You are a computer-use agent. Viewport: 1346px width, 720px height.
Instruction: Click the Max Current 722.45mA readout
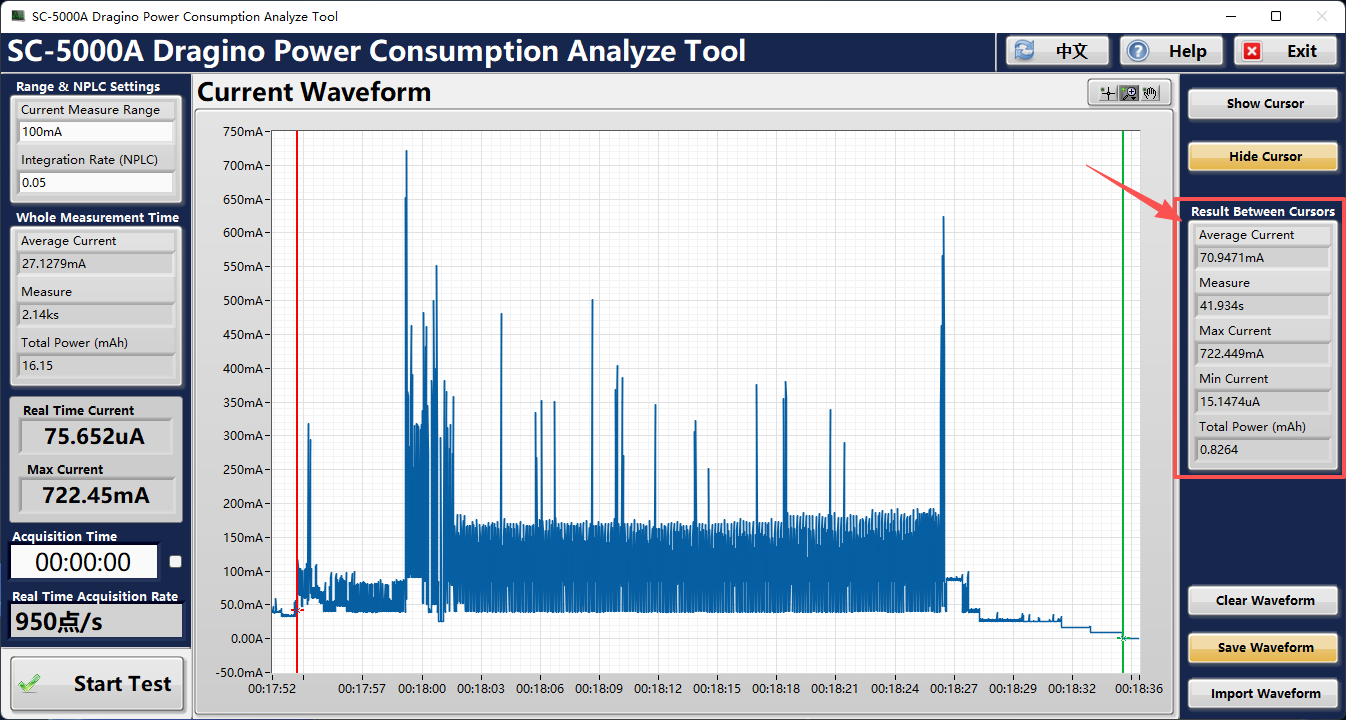tap(96, 495)
